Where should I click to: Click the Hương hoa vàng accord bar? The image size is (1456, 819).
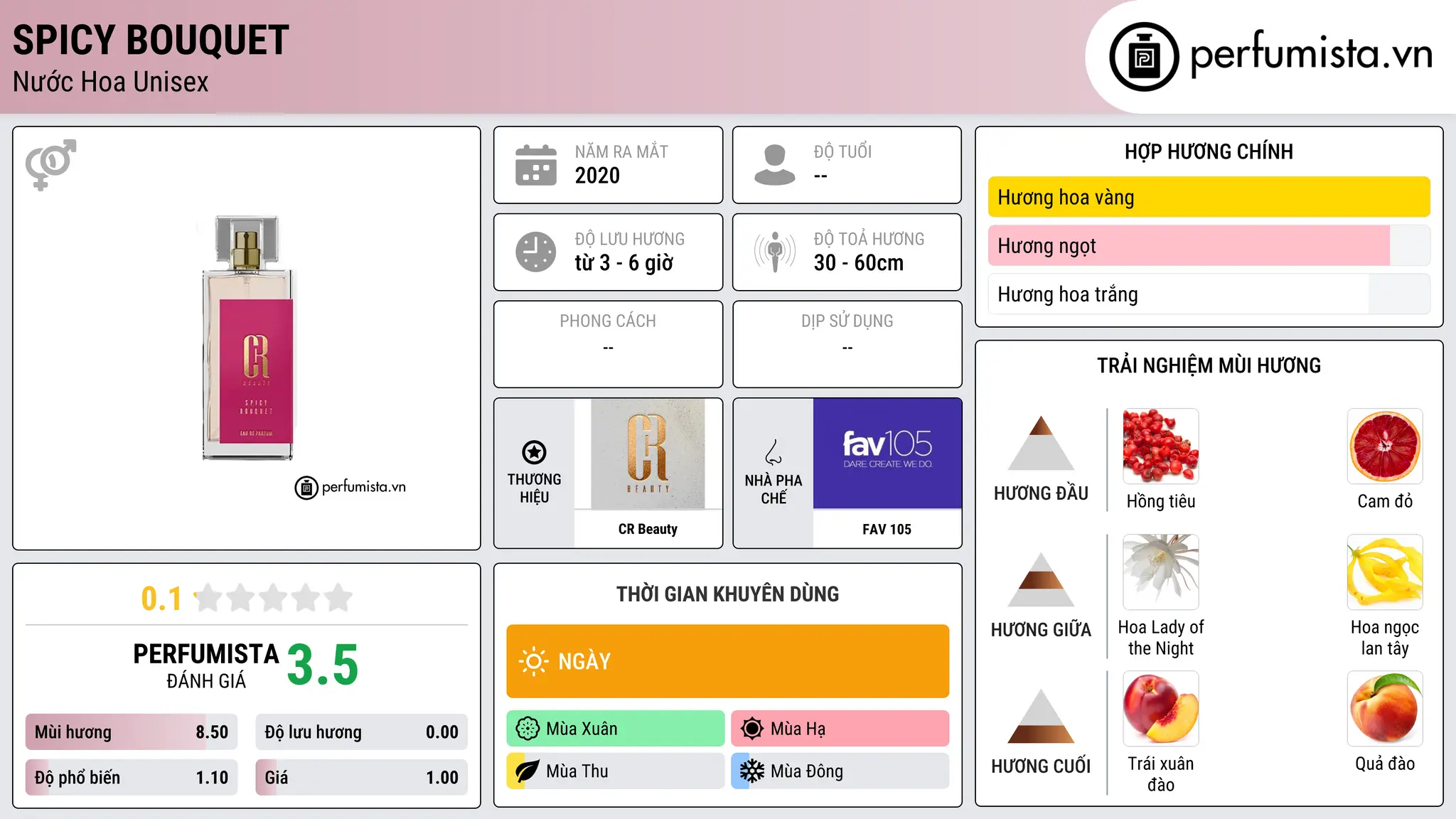[x=1209, y=197]
